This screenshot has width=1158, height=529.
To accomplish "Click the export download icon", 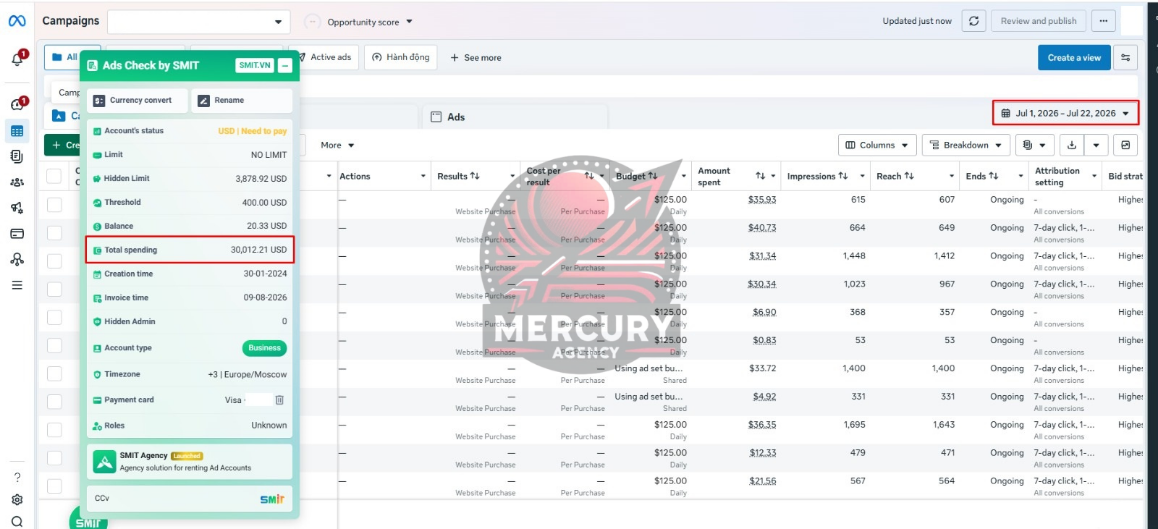I will click(1072, 145).
